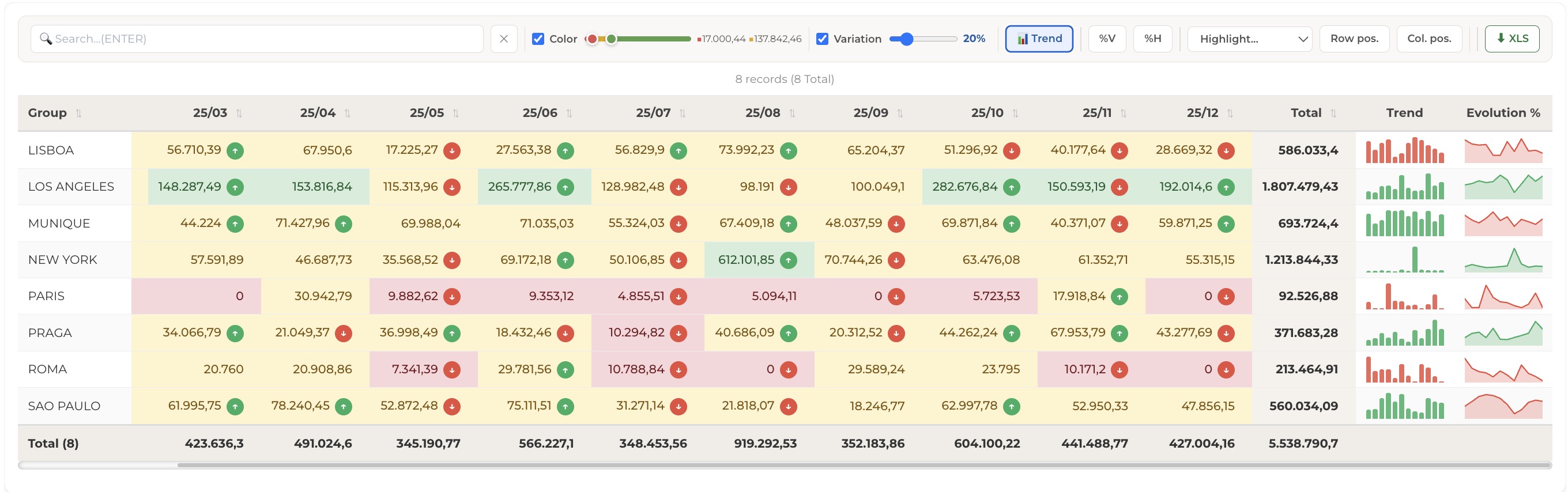
Task: Sort the 25/06 column using its sort icon
Action: pos(569,113)
